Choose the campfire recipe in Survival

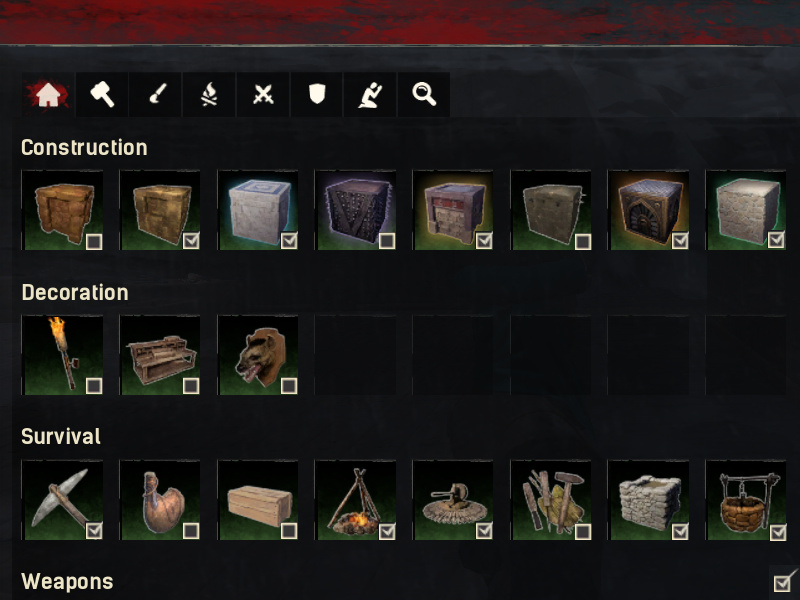[356, 500]
